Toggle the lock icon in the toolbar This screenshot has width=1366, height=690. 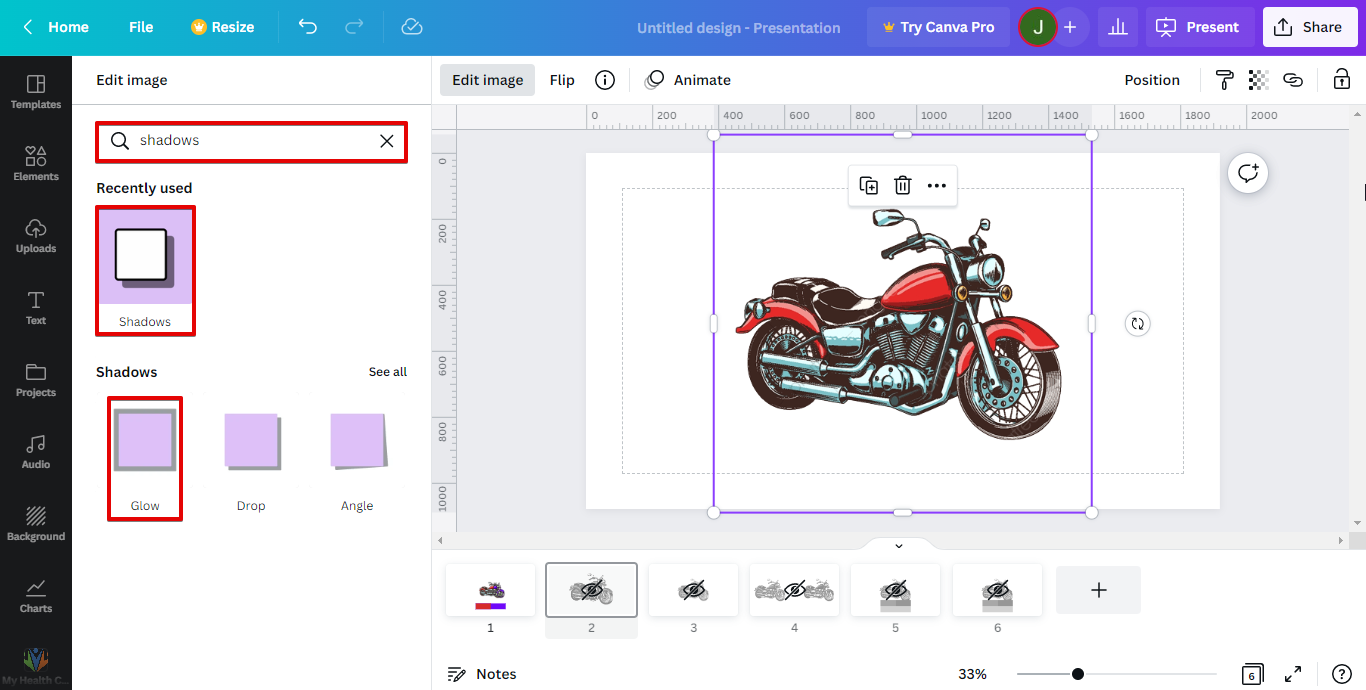(x=1341, y=80)
